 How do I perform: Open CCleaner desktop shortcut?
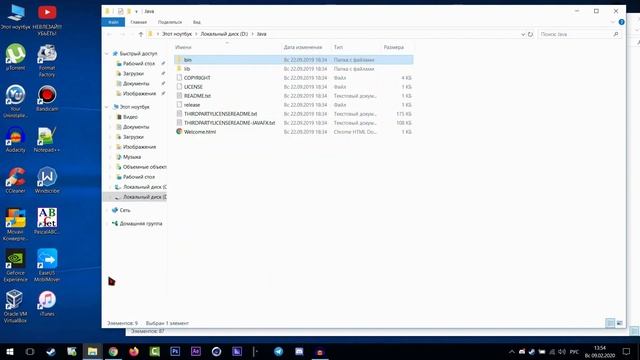(x=16, y=180)
